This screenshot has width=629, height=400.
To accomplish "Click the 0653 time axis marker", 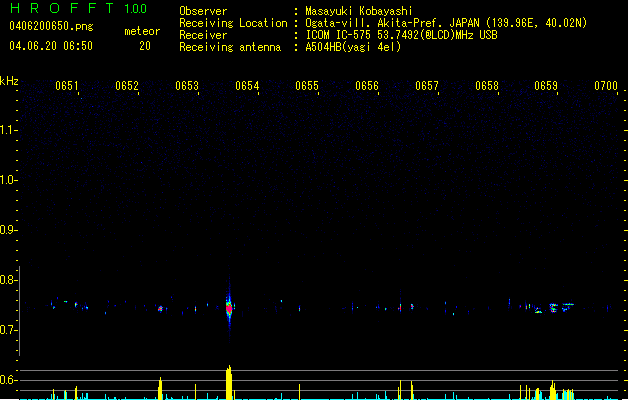I will (187, 86).
